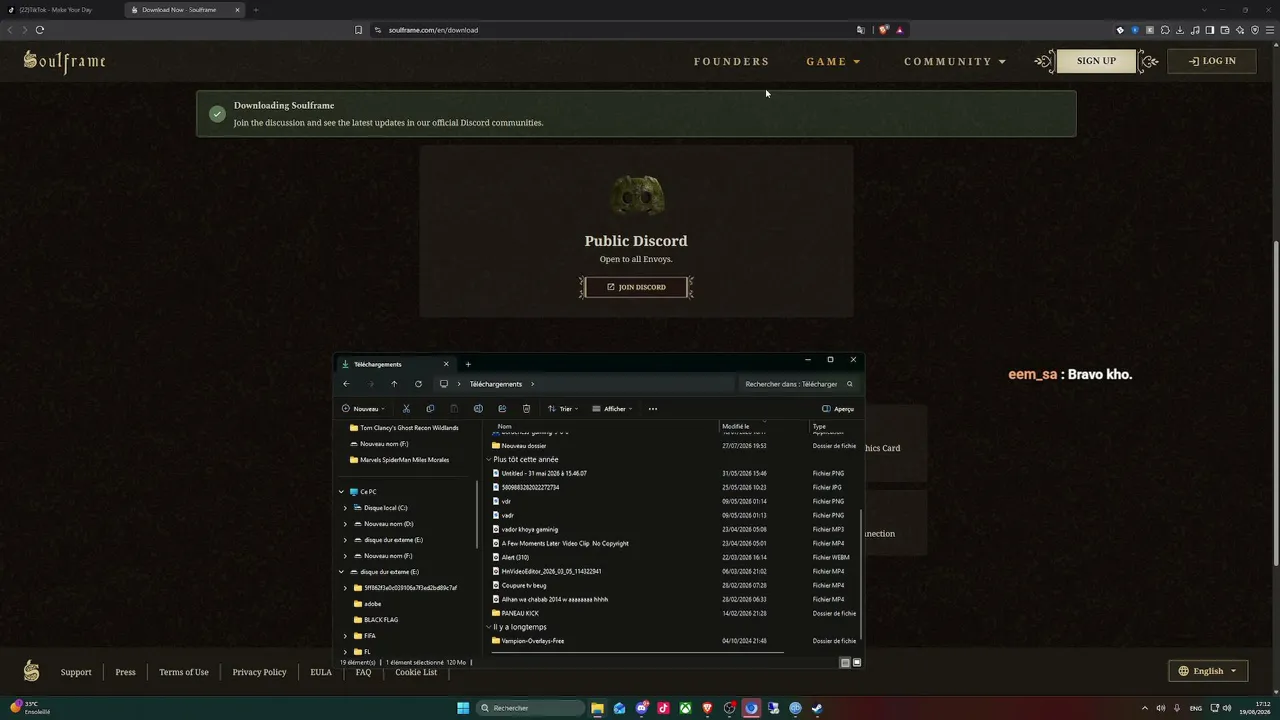1280x720 pixels.
Task: Open the browser Extensions puzzle icon
Action: click(x=1165, y=30)
